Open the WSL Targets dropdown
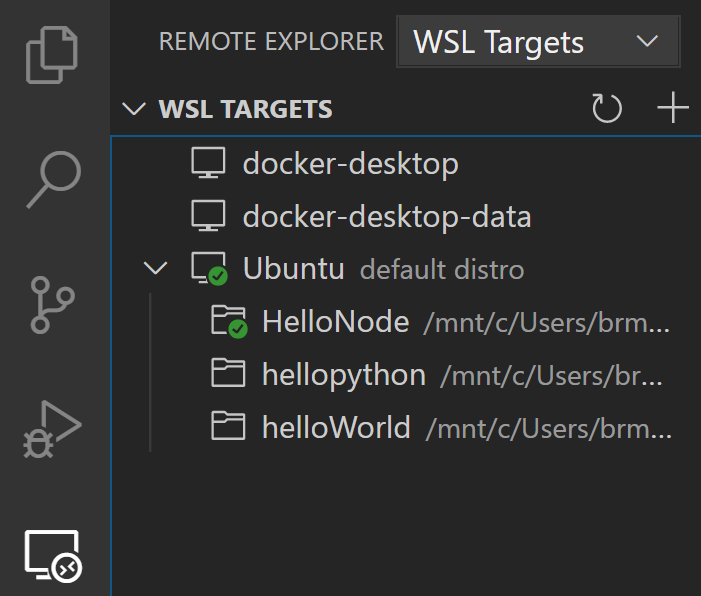The width and height of the screenshot is (701, 596). [x=537, y=42]
